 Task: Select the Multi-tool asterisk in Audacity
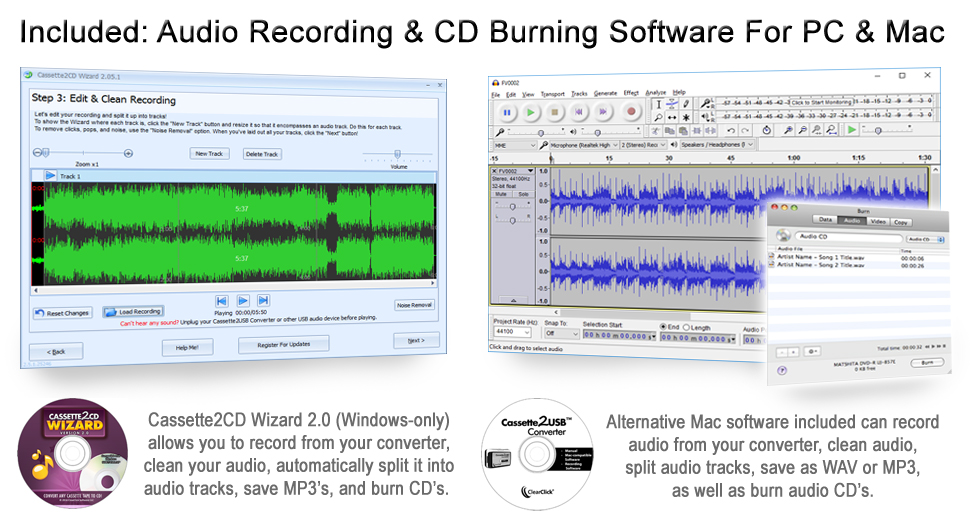(685, 117)
